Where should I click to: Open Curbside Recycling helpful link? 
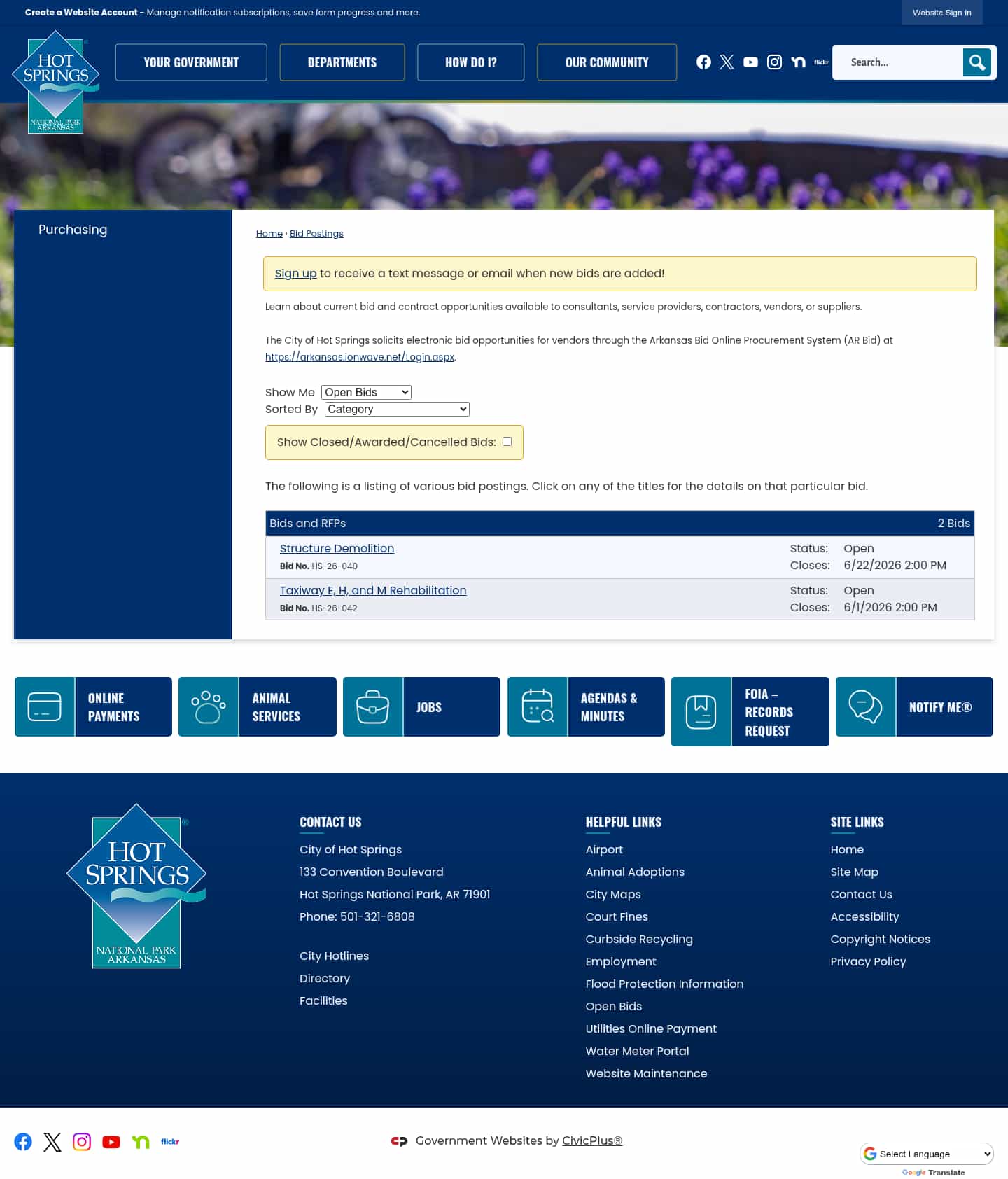pos(639,940)
